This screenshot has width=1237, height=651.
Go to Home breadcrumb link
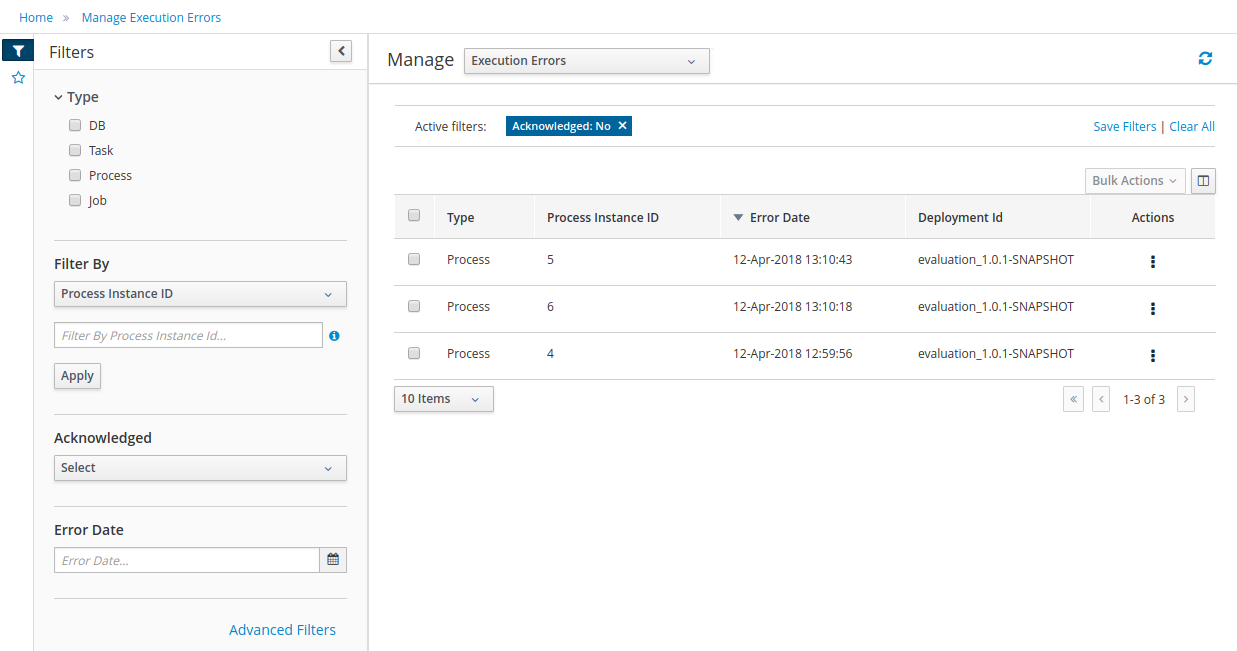[x=36, y=18]
